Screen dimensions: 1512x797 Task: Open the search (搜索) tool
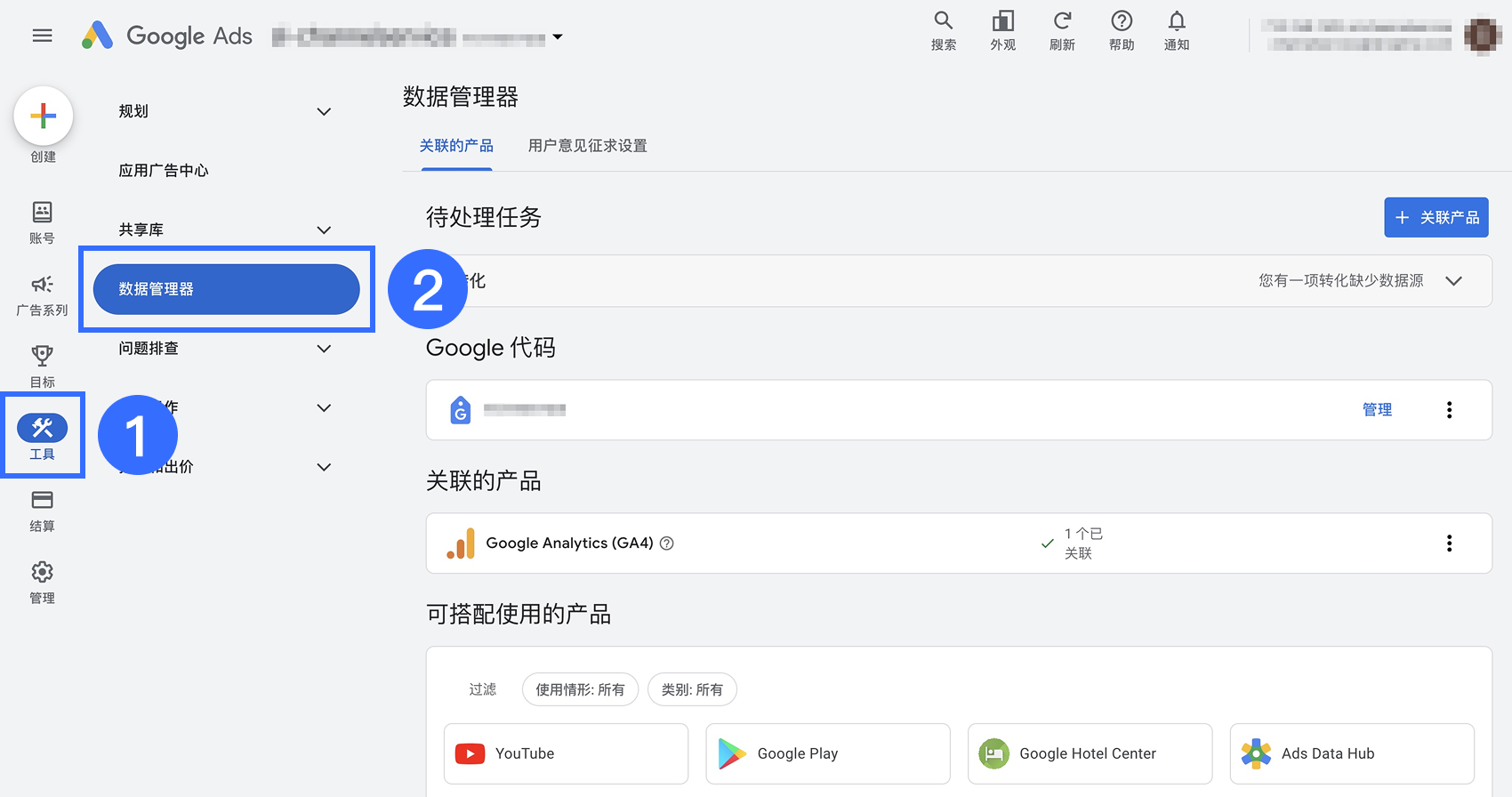[x=944, y=31]
